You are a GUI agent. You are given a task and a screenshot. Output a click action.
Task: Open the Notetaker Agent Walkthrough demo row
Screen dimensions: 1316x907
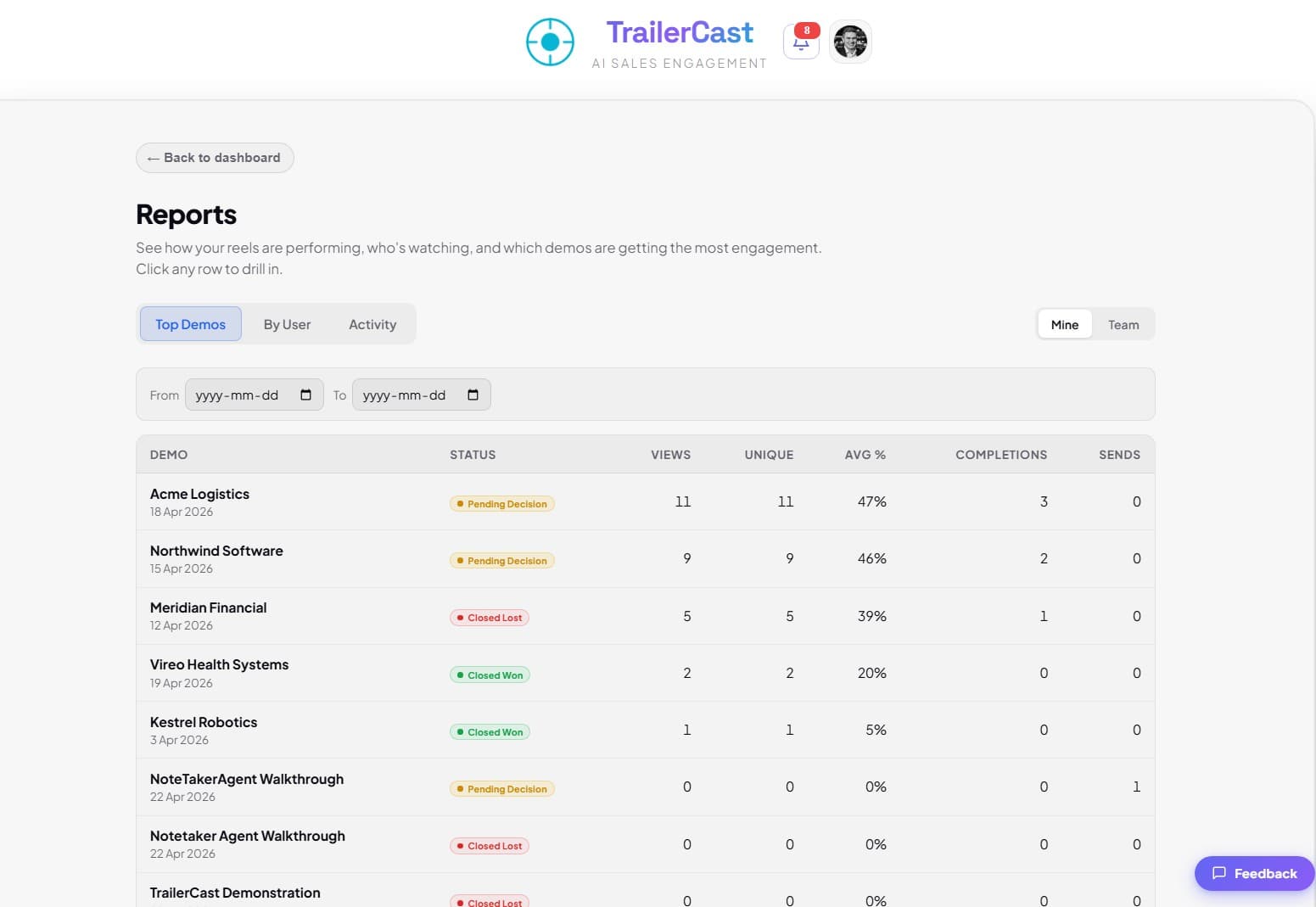[x=646, y=844]
